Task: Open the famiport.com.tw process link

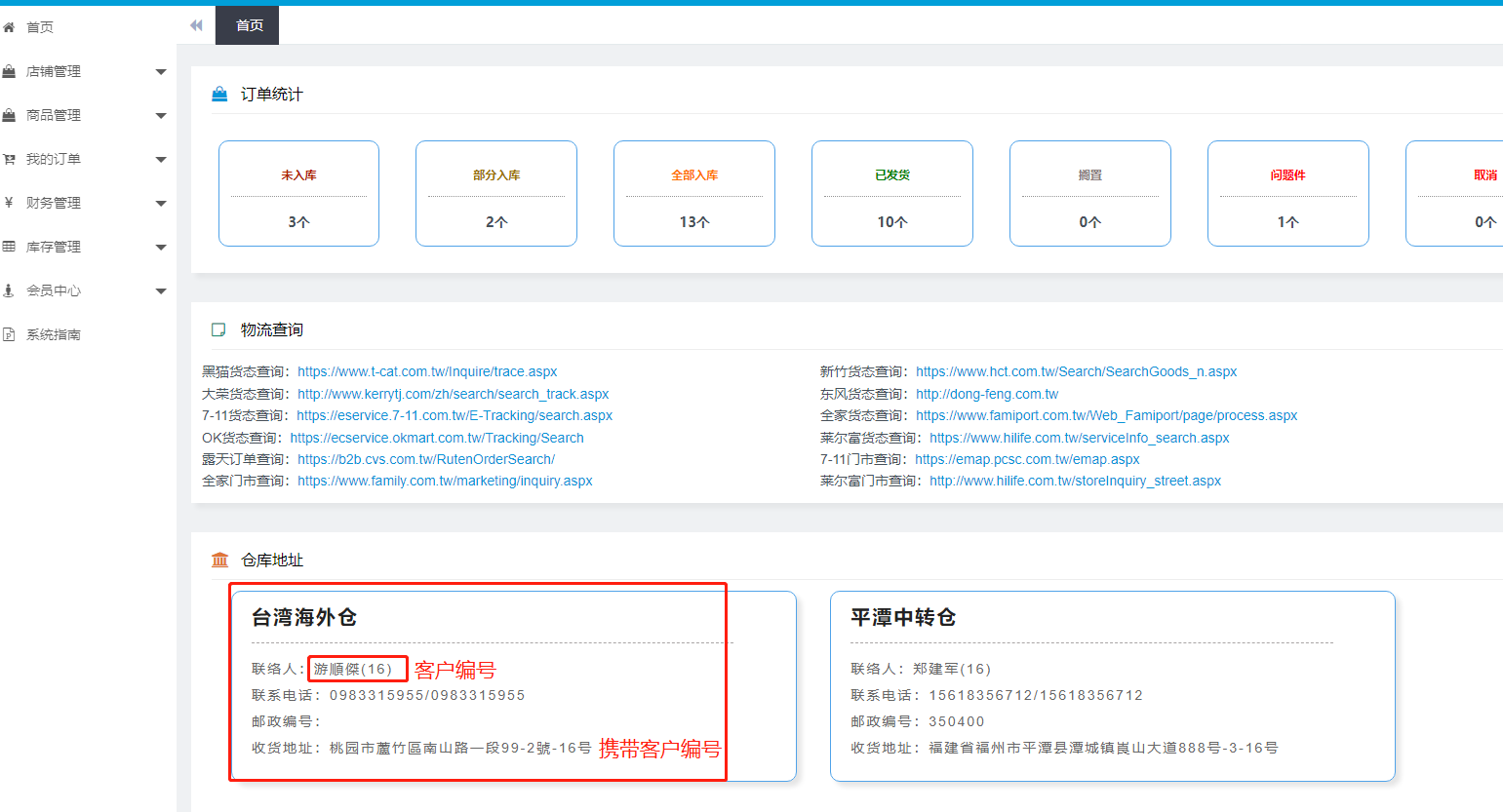Action: point(1106,415)
